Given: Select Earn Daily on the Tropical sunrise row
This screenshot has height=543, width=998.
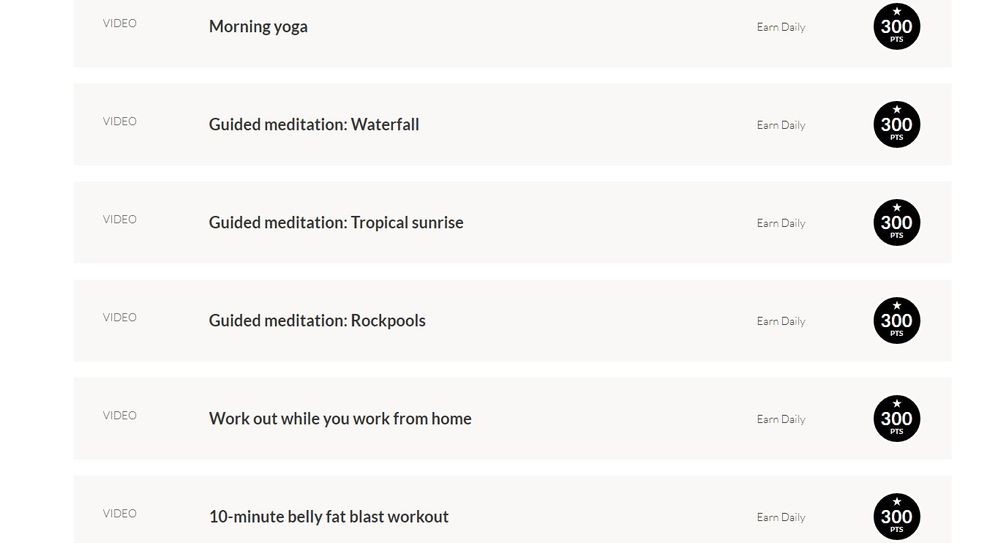Looking at the screenshot, I should [x=781, y=223].
